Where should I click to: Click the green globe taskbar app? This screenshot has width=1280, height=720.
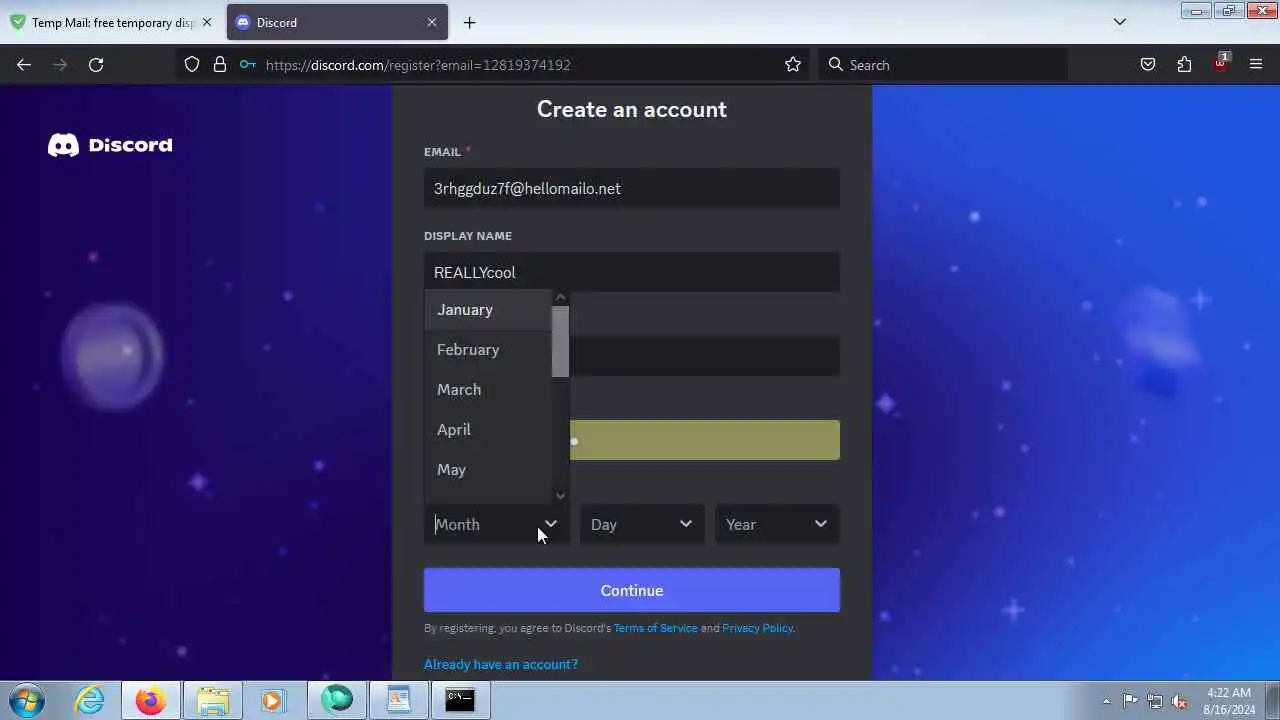[x=337, y=700]
